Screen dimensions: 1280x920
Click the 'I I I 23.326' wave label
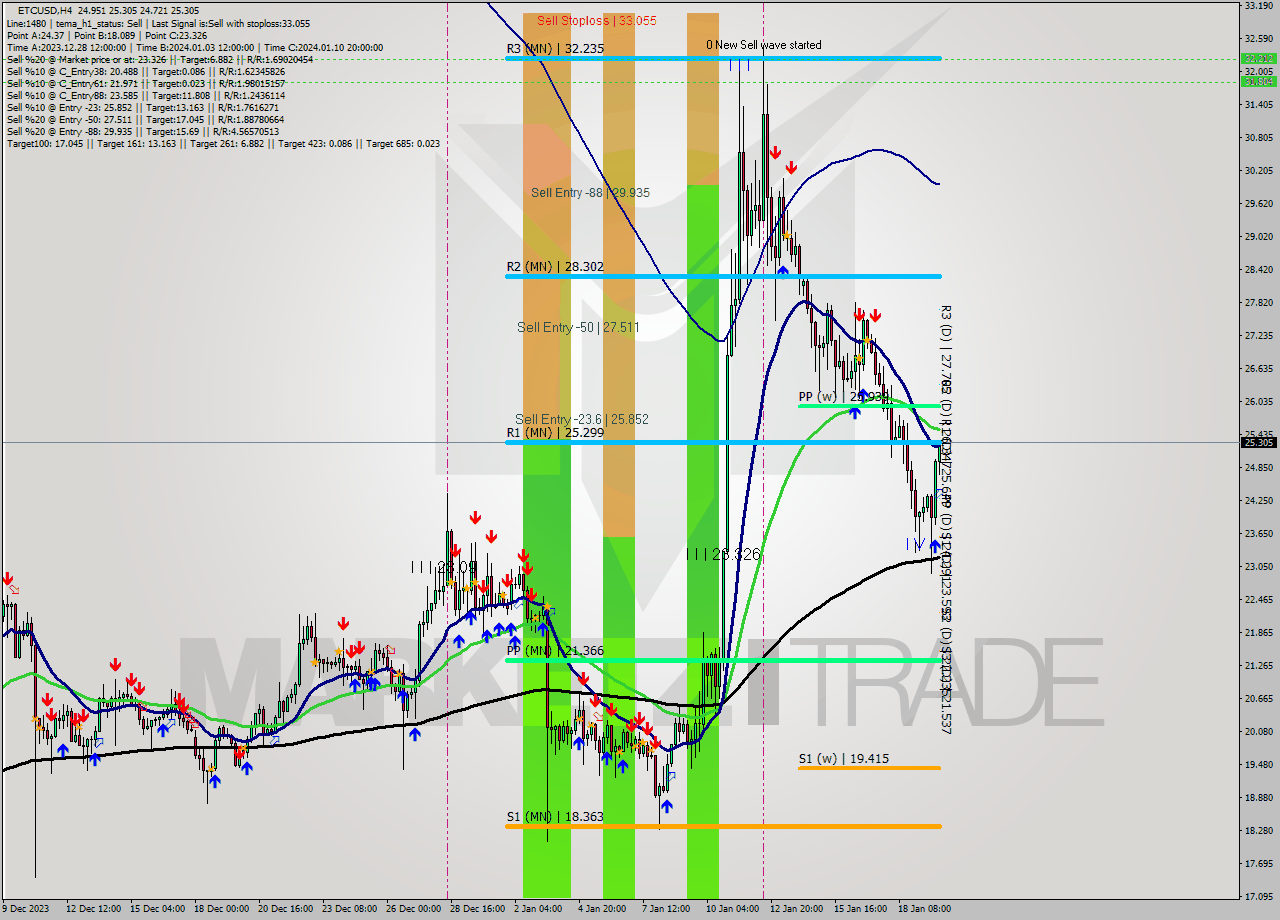pyautogui.click(x=723, y=553)
